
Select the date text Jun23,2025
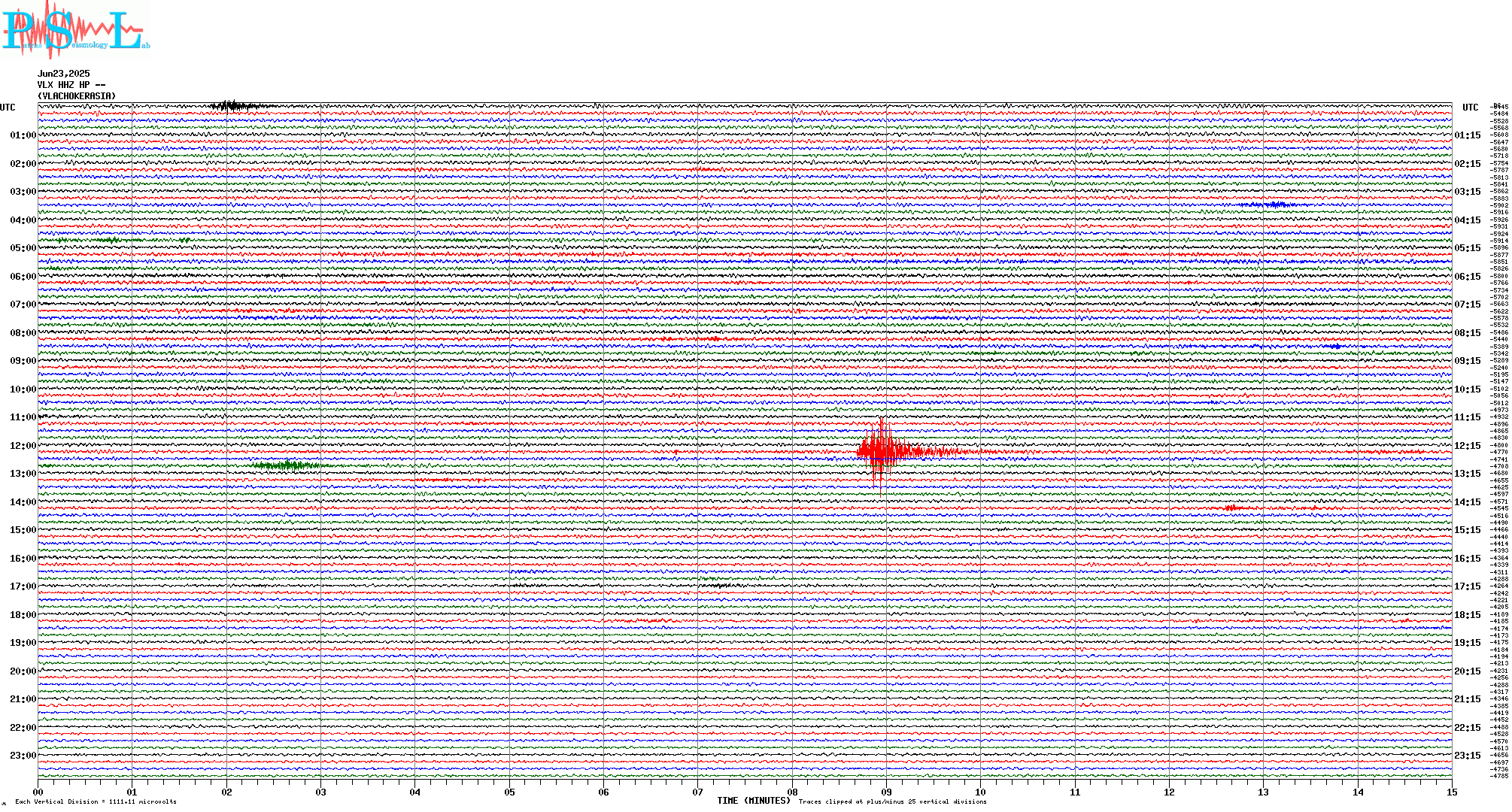coord(64,74)
